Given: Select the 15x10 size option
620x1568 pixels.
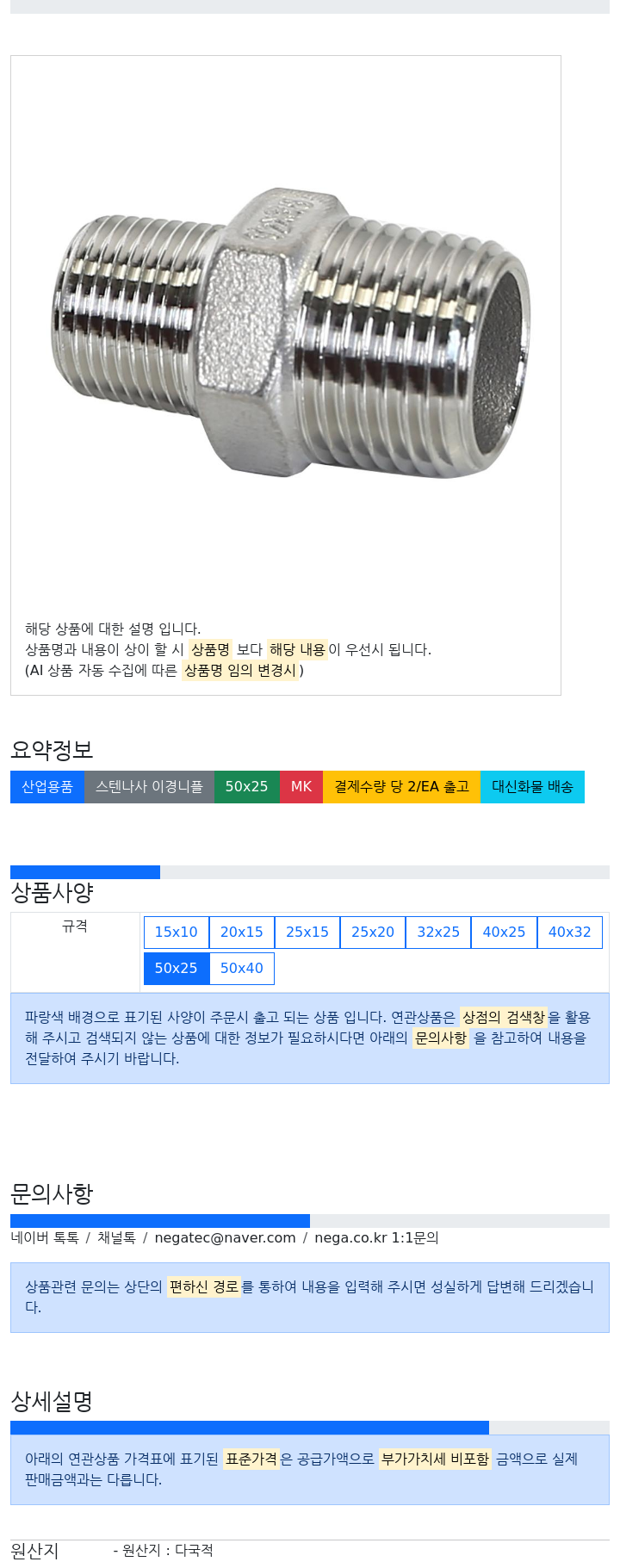Looking at the screenshot, I should coord(177,932).
